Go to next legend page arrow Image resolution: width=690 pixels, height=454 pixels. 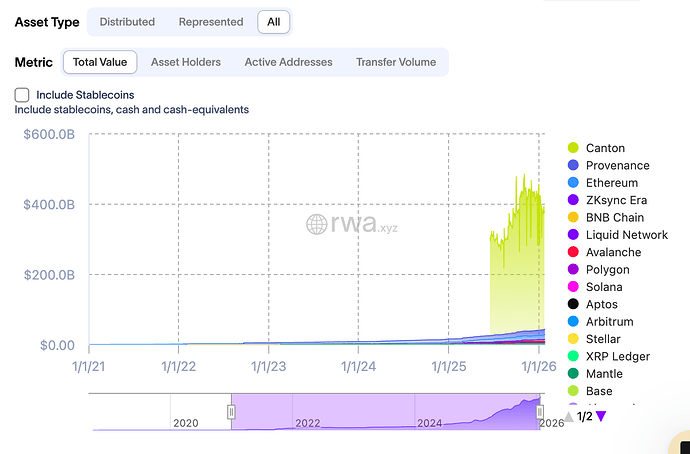pyautogui.click(x=600, y=416)
